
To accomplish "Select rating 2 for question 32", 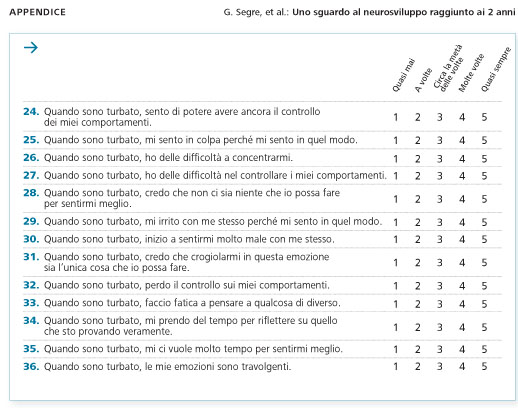I will point(418,286).
